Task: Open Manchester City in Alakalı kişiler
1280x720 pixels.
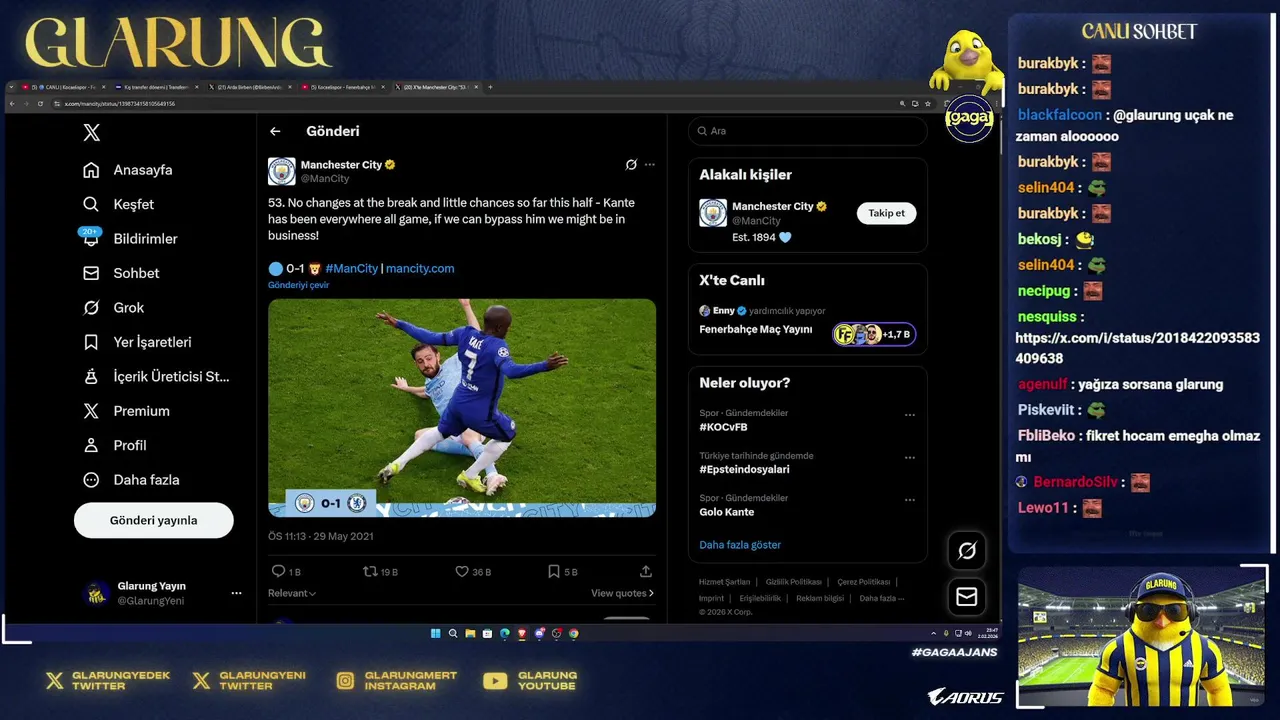Action: coord(772,207)
